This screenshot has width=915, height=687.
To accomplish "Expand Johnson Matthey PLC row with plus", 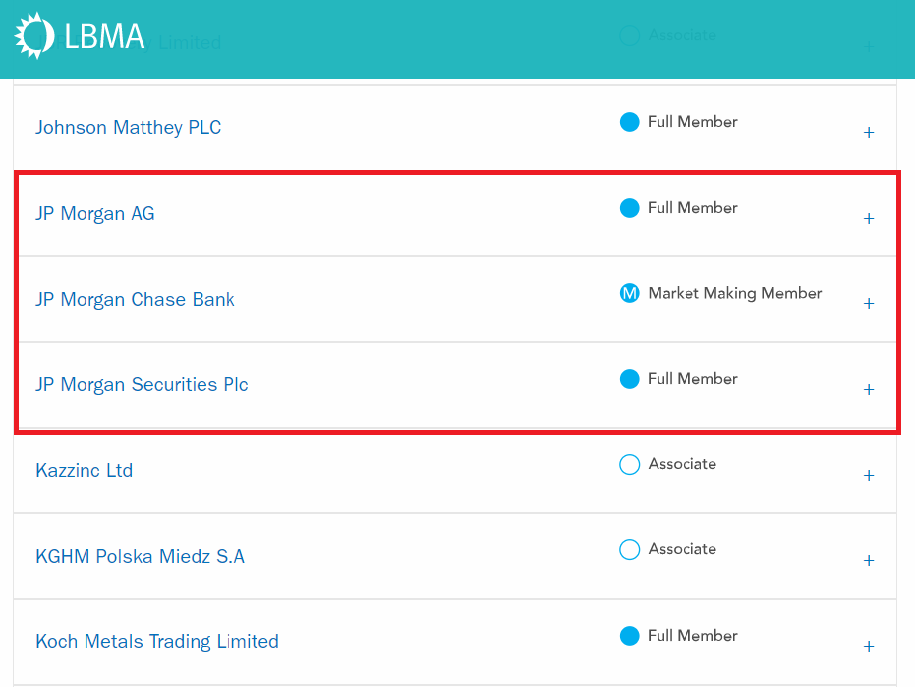I will pyautogui.click(x=869, y=132).
